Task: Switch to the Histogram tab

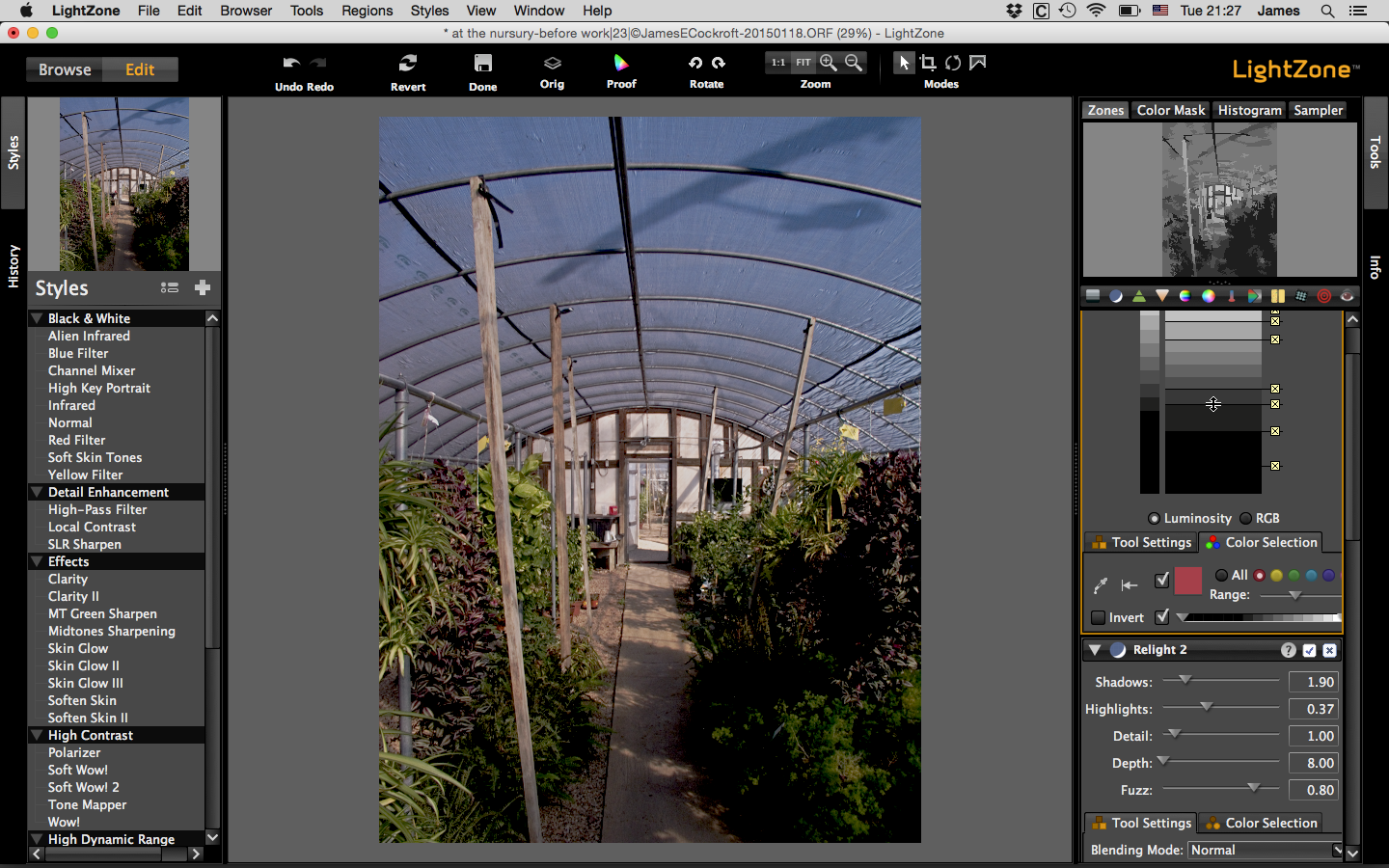Action: 1249,110
